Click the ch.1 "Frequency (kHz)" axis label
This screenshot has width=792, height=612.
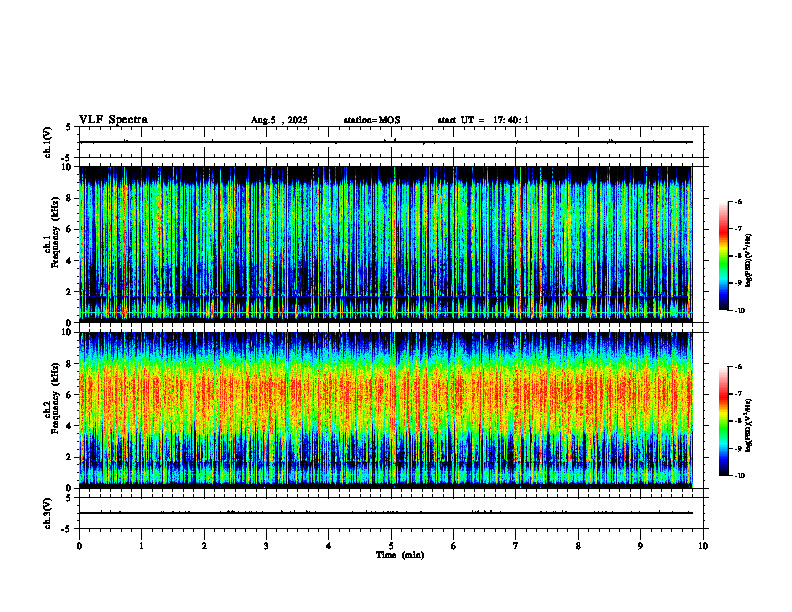point(55,230)
